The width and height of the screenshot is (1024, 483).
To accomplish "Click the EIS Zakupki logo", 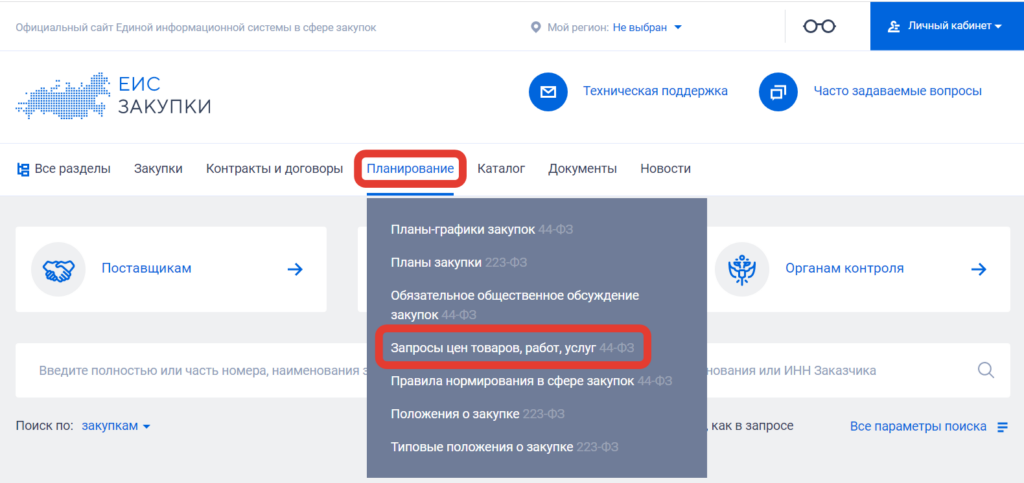I will (x=114, y=95).
